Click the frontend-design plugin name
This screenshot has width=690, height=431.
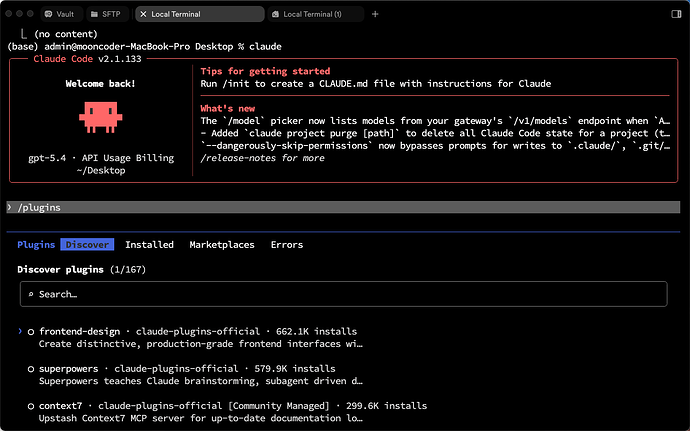79,331
